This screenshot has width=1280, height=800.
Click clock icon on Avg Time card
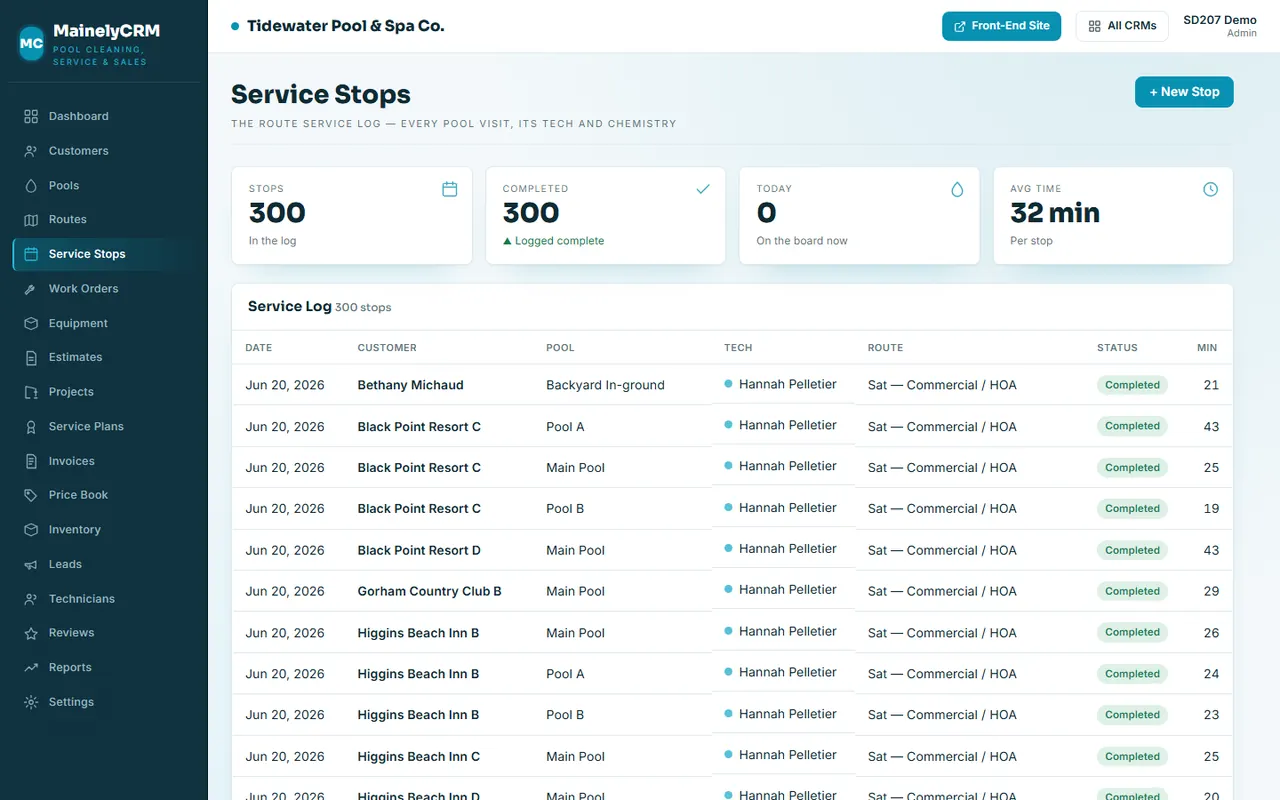pos(1211,189)
